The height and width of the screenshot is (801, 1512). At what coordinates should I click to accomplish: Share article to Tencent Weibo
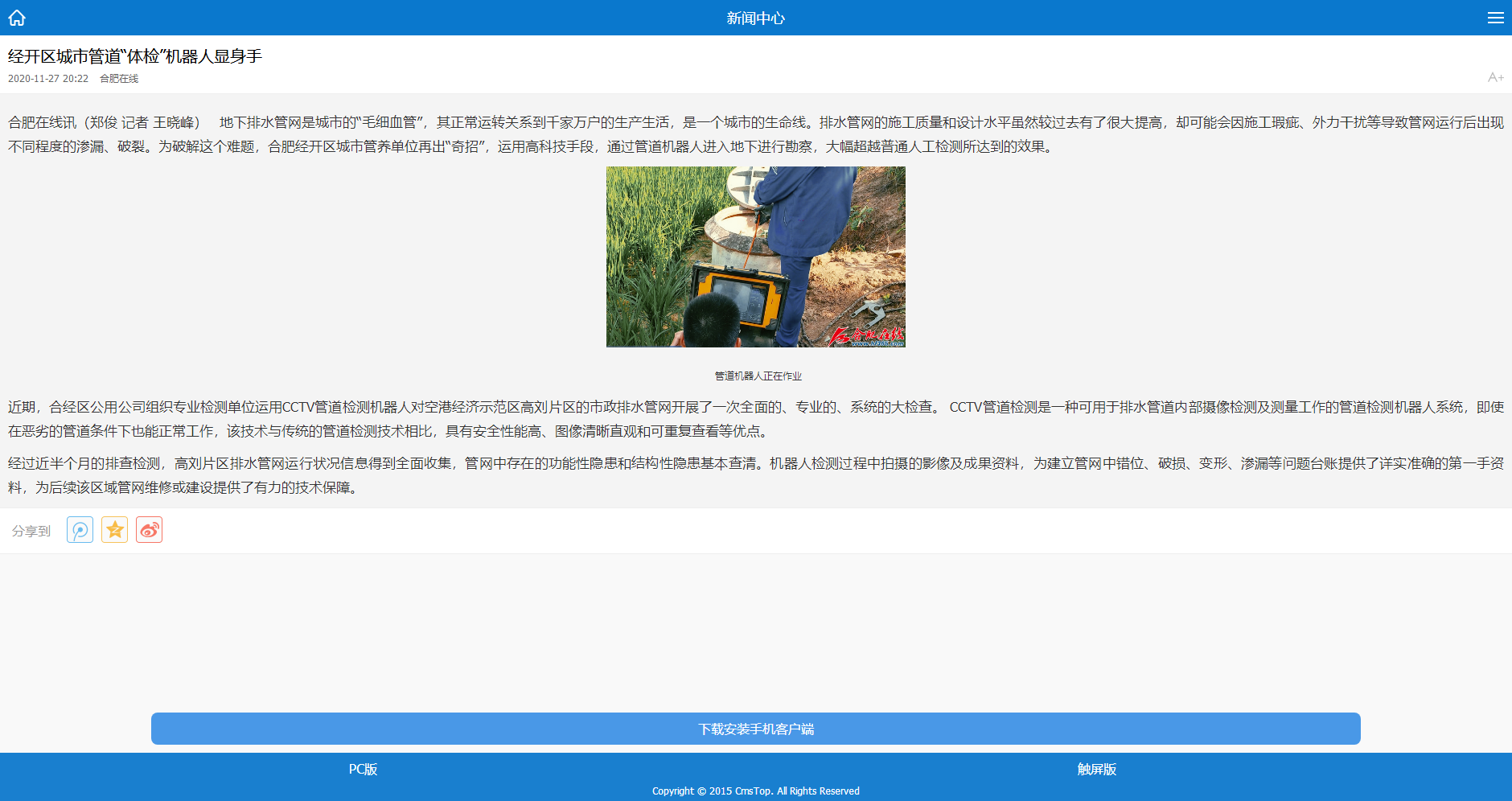tap(80, 530)
